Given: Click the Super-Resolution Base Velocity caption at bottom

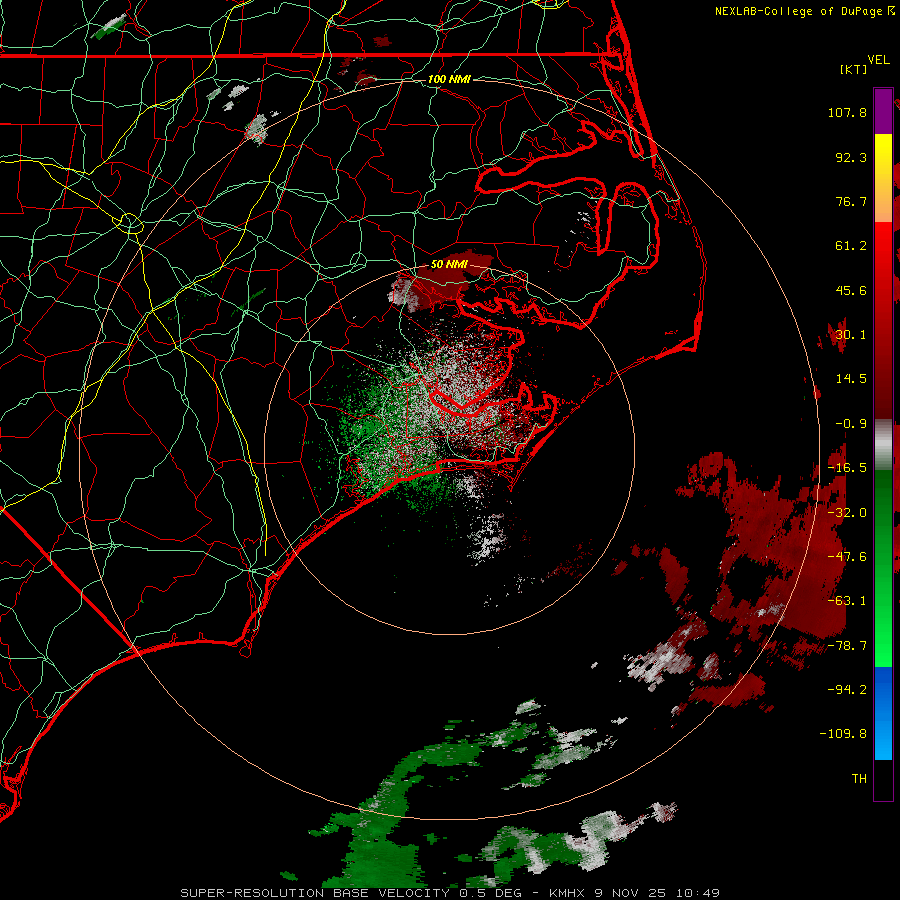Looking at the screenshot, I should (x=449, y=893).
